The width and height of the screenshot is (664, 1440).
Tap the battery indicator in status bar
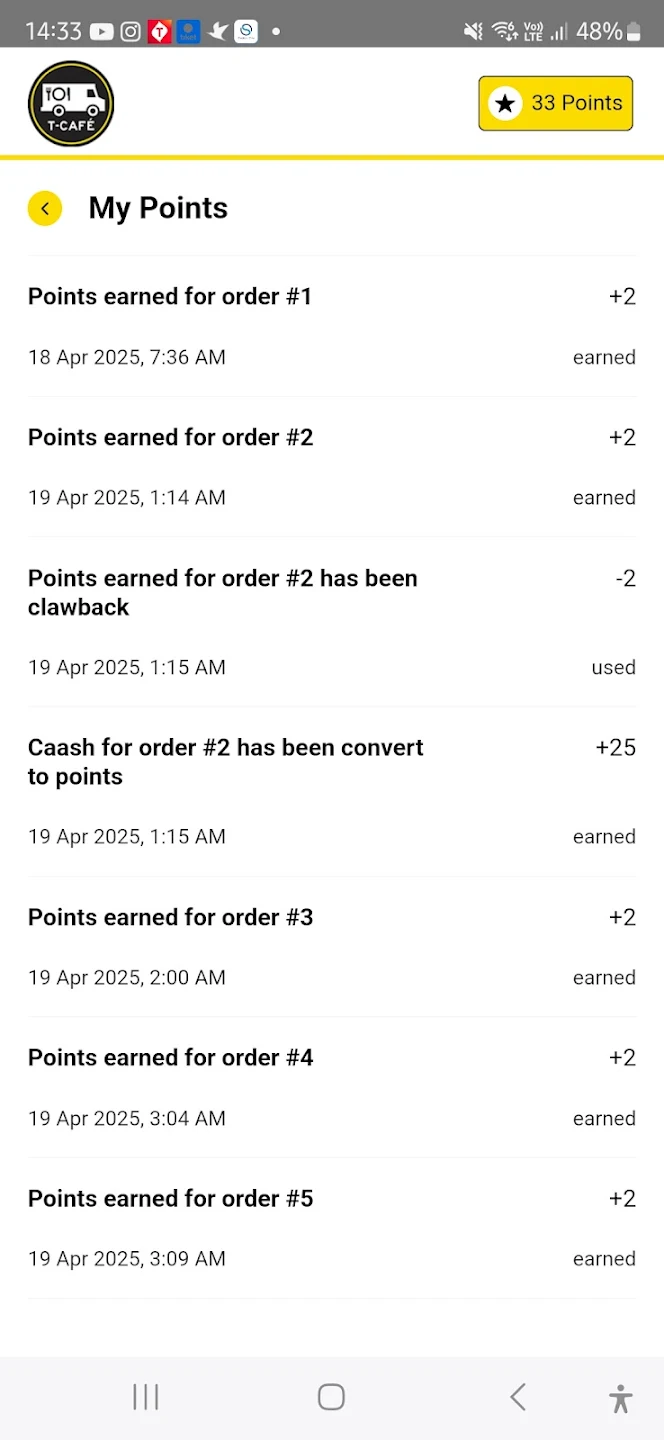(633, 31)
